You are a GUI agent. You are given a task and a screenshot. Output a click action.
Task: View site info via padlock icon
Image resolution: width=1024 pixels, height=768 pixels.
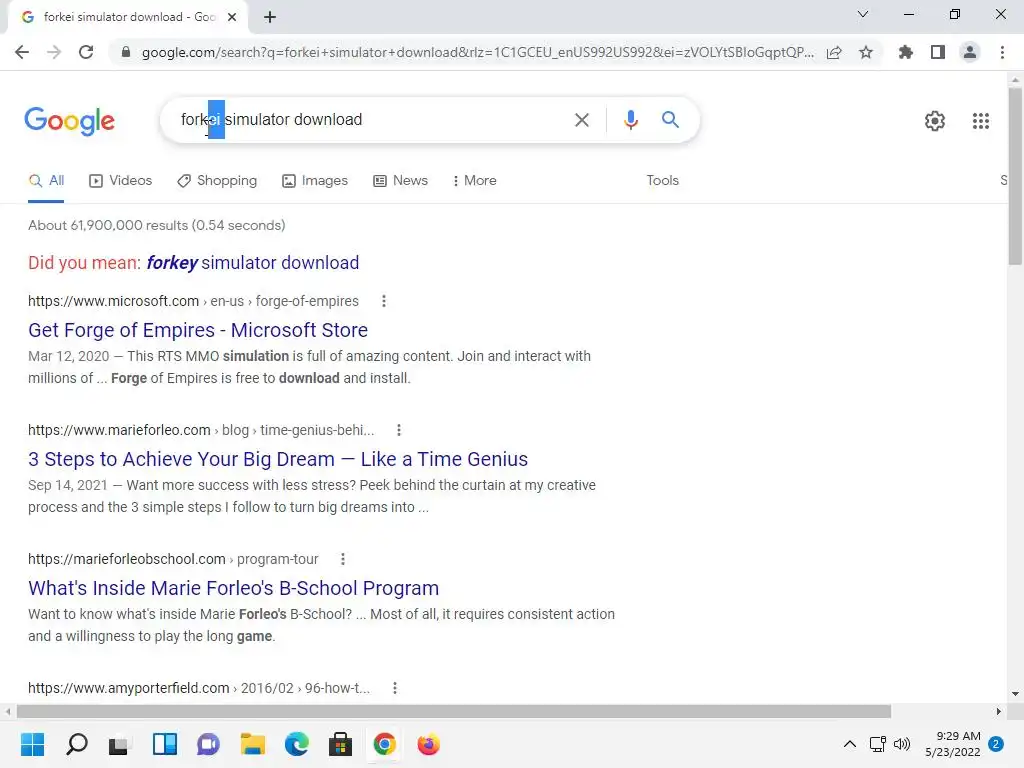(x=125, y=52)
